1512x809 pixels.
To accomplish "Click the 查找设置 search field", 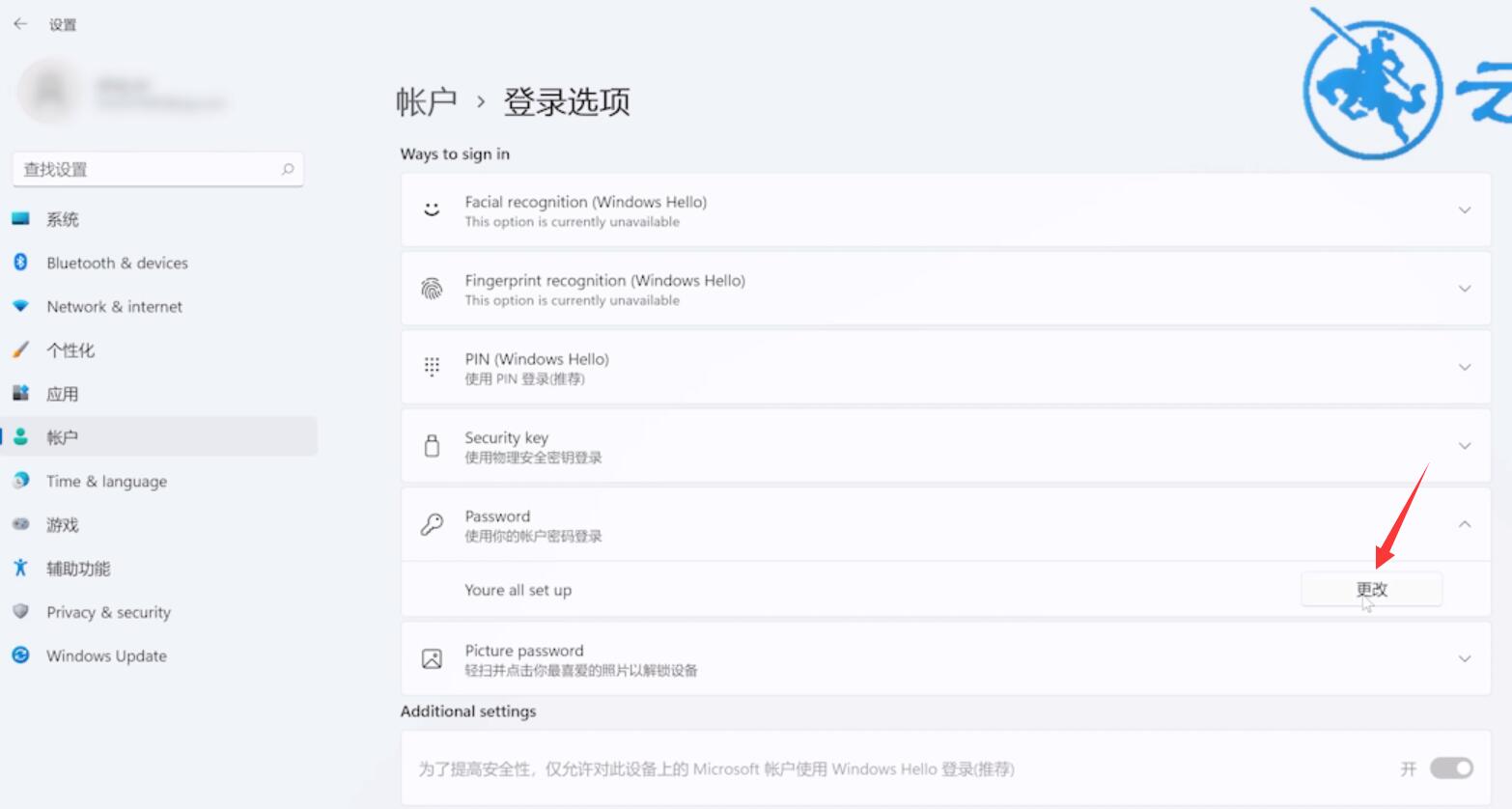I will (x=157, y=169).
